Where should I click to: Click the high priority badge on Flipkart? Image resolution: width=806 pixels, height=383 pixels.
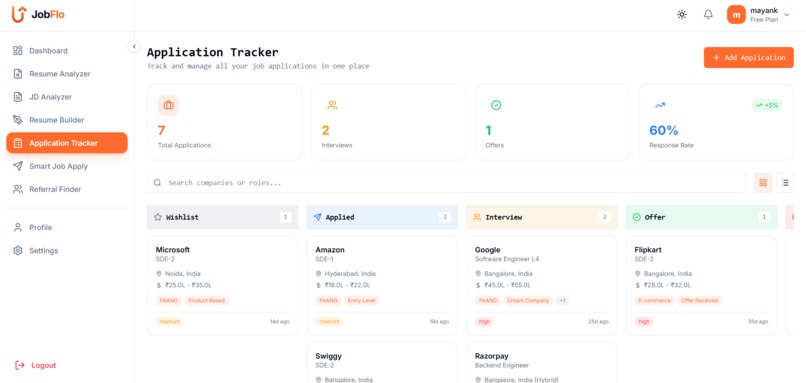(x=644, y=321)
